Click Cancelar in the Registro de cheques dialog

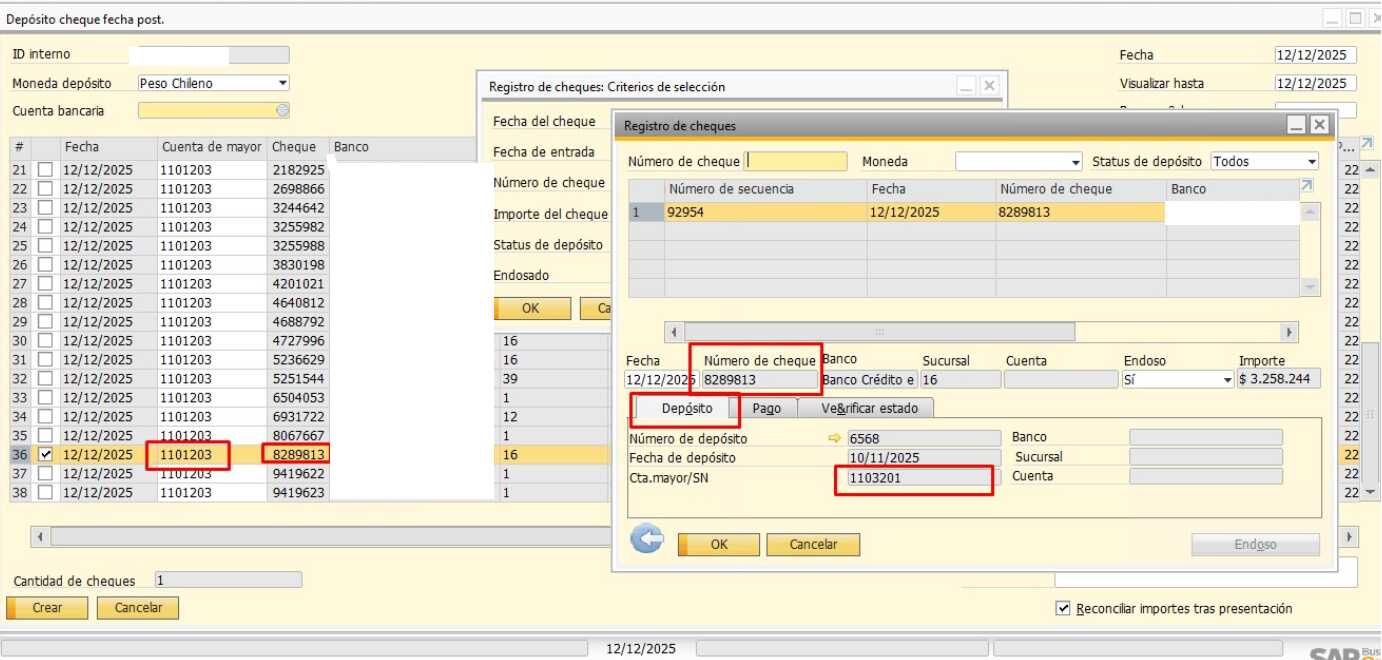[x=813, y=544]
